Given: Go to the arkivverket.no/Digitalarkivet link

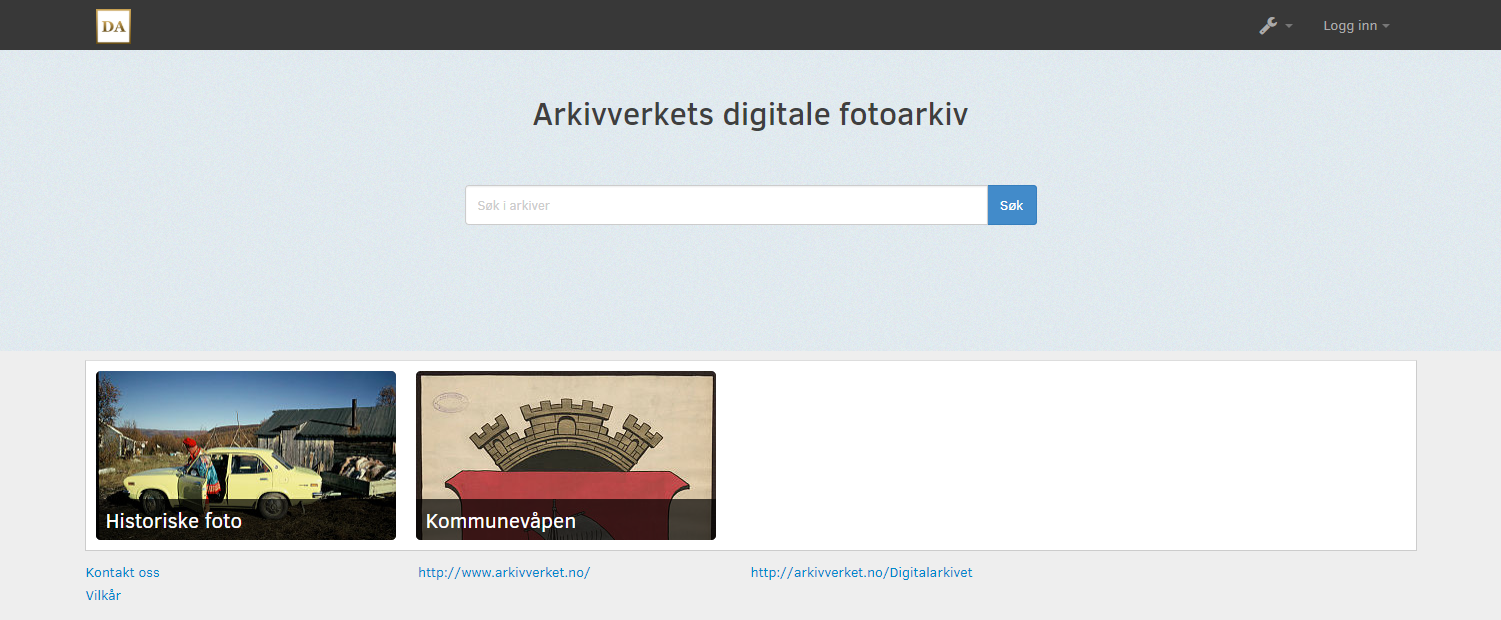Looking at the screenshot, I should 861,573.
